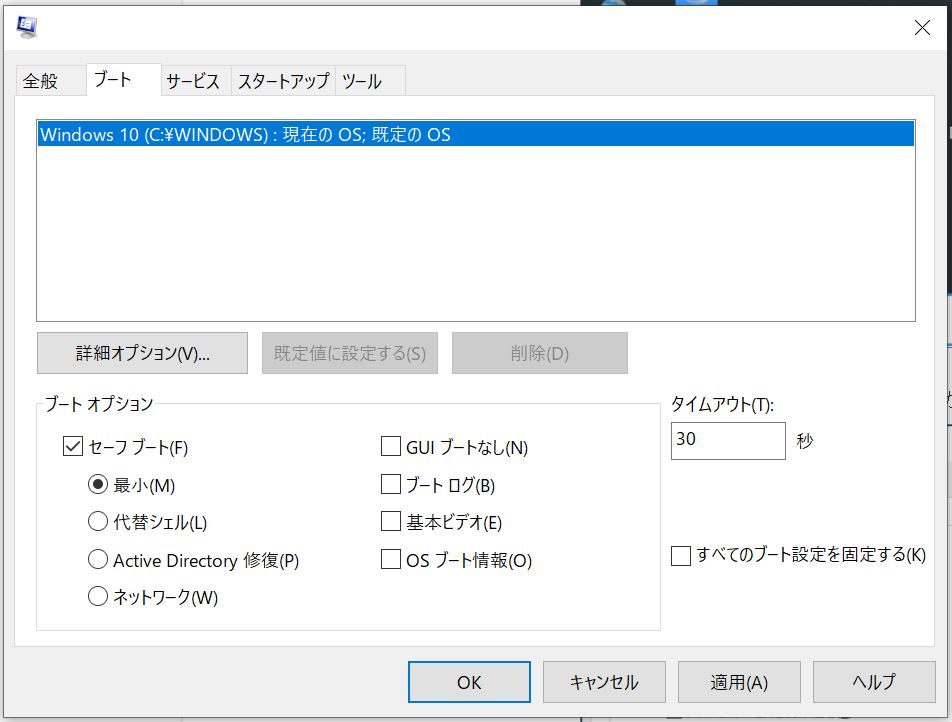Image resolution: width=952 pixels, height=722 pixels.
Task: Click the タイムアウト seconds input field
Action: coord(728,441)
